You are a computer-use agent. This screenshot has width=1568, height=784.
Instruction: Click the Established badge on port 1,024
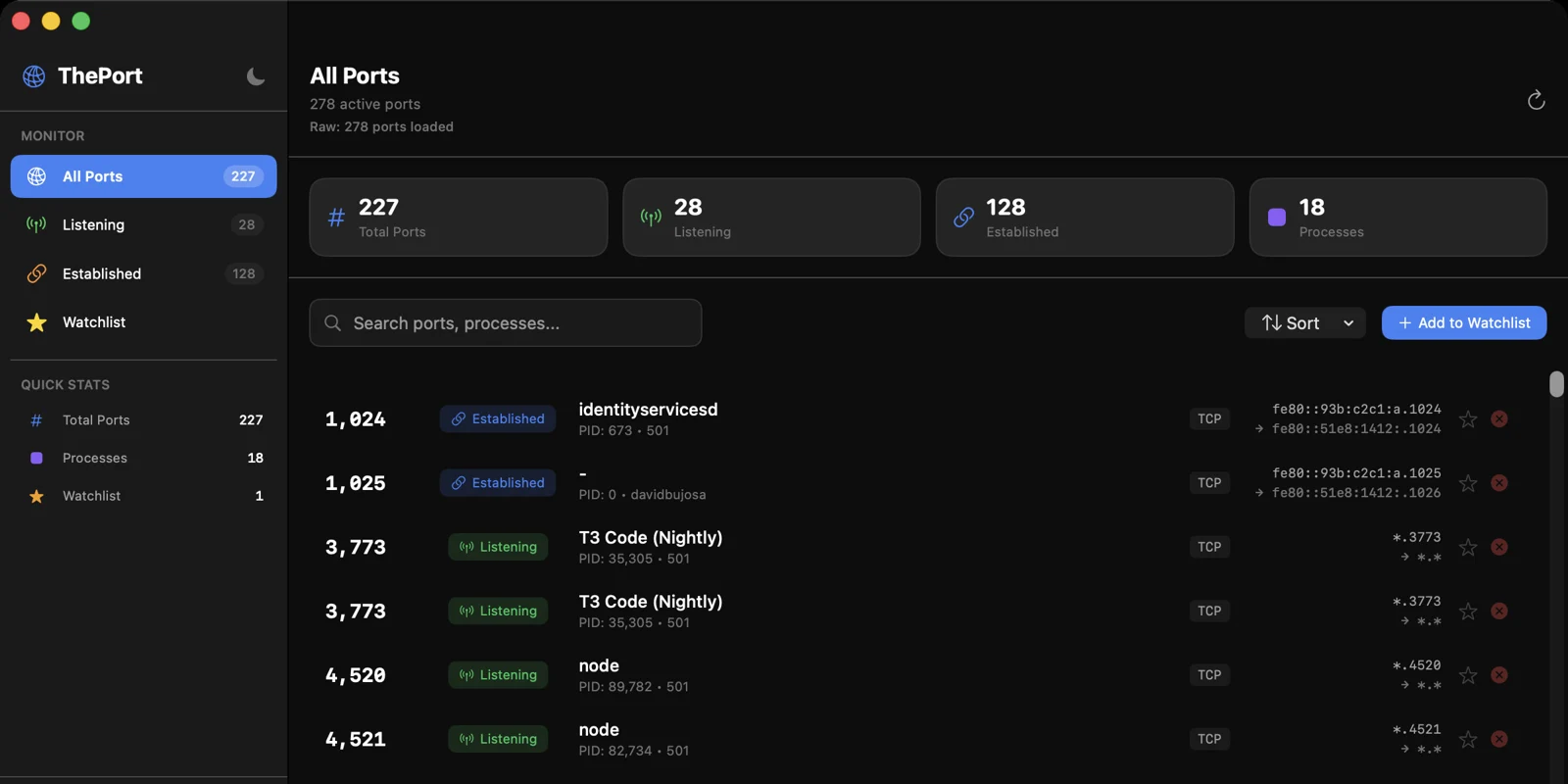tap(498, 418)
